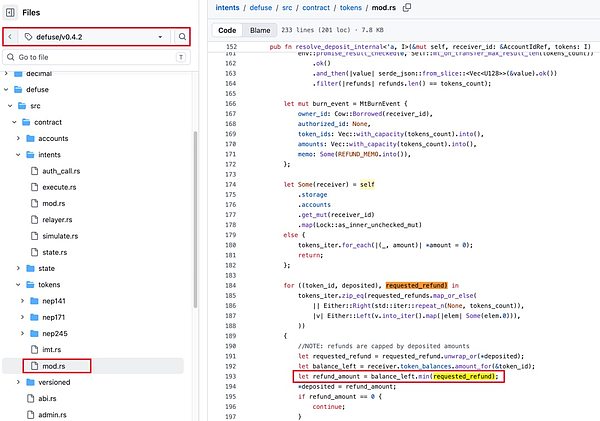Open relayer.rs file
The height and width of the screenshot is (421, 600).
click(57, 220)
